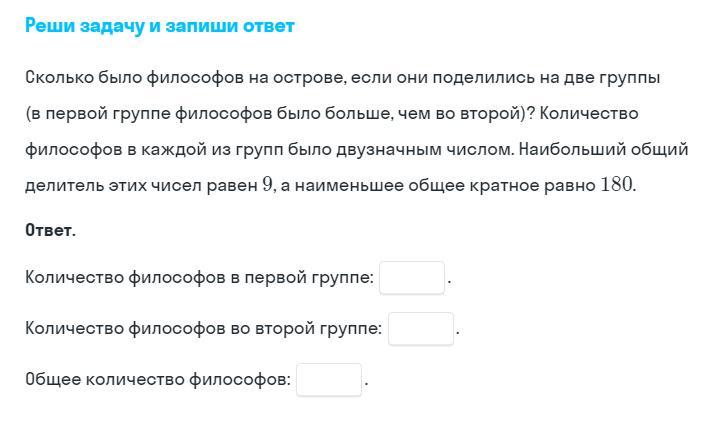
Task: Click the first line starting "Сколько было философов"
Action: pyautogui.click(x=342, y=78)
